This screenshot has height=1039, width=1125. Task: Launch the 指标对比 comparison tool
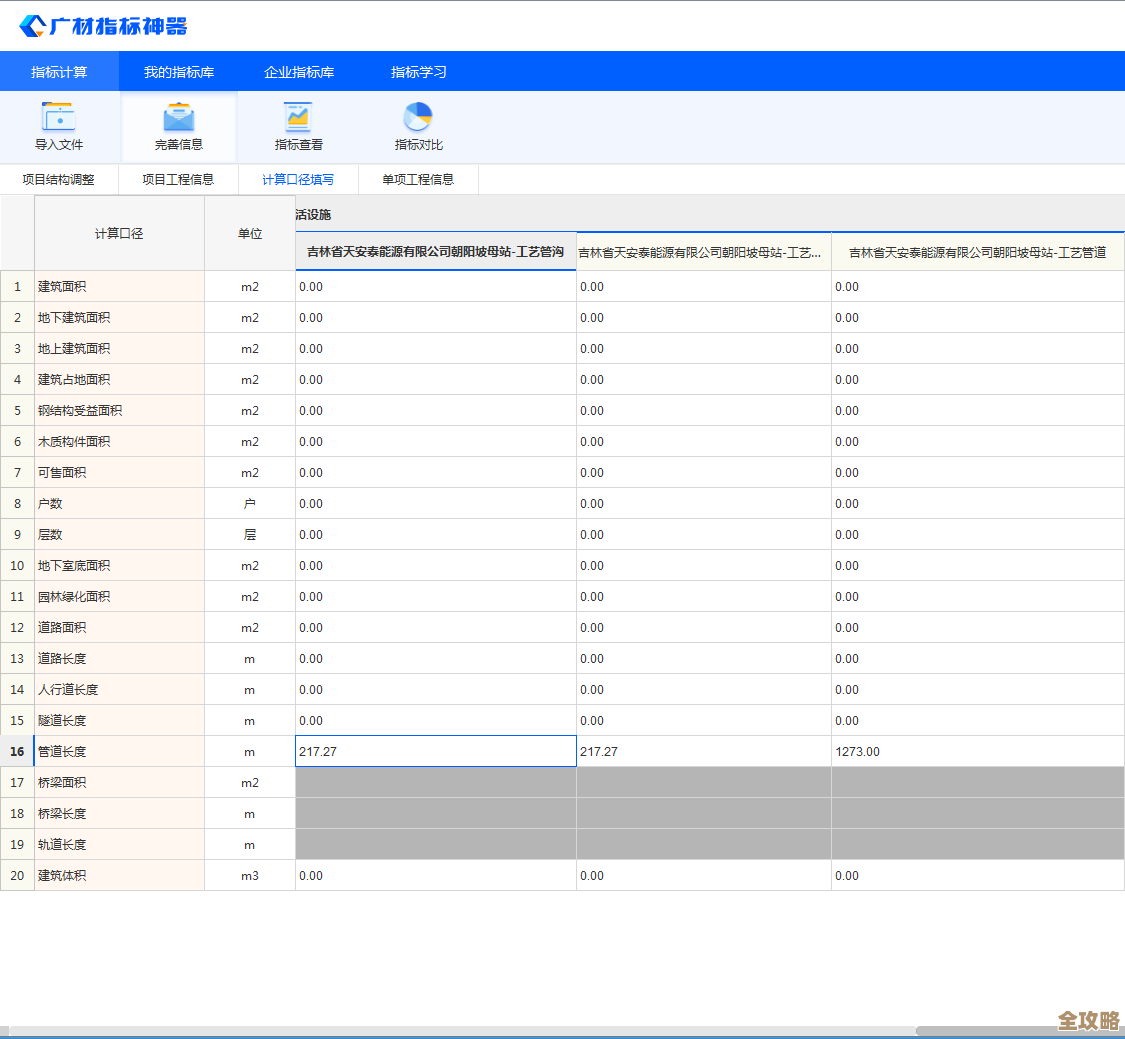(417, 126)
